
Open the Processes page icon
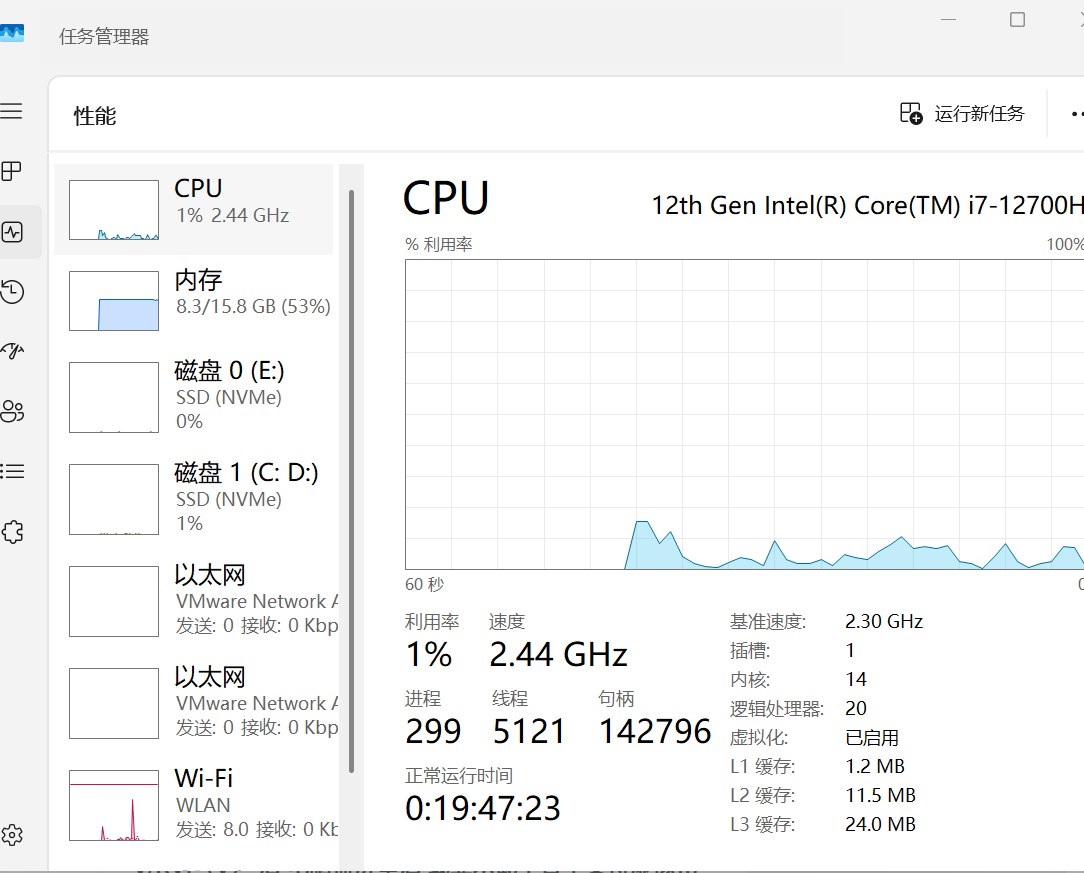(12, 171)
